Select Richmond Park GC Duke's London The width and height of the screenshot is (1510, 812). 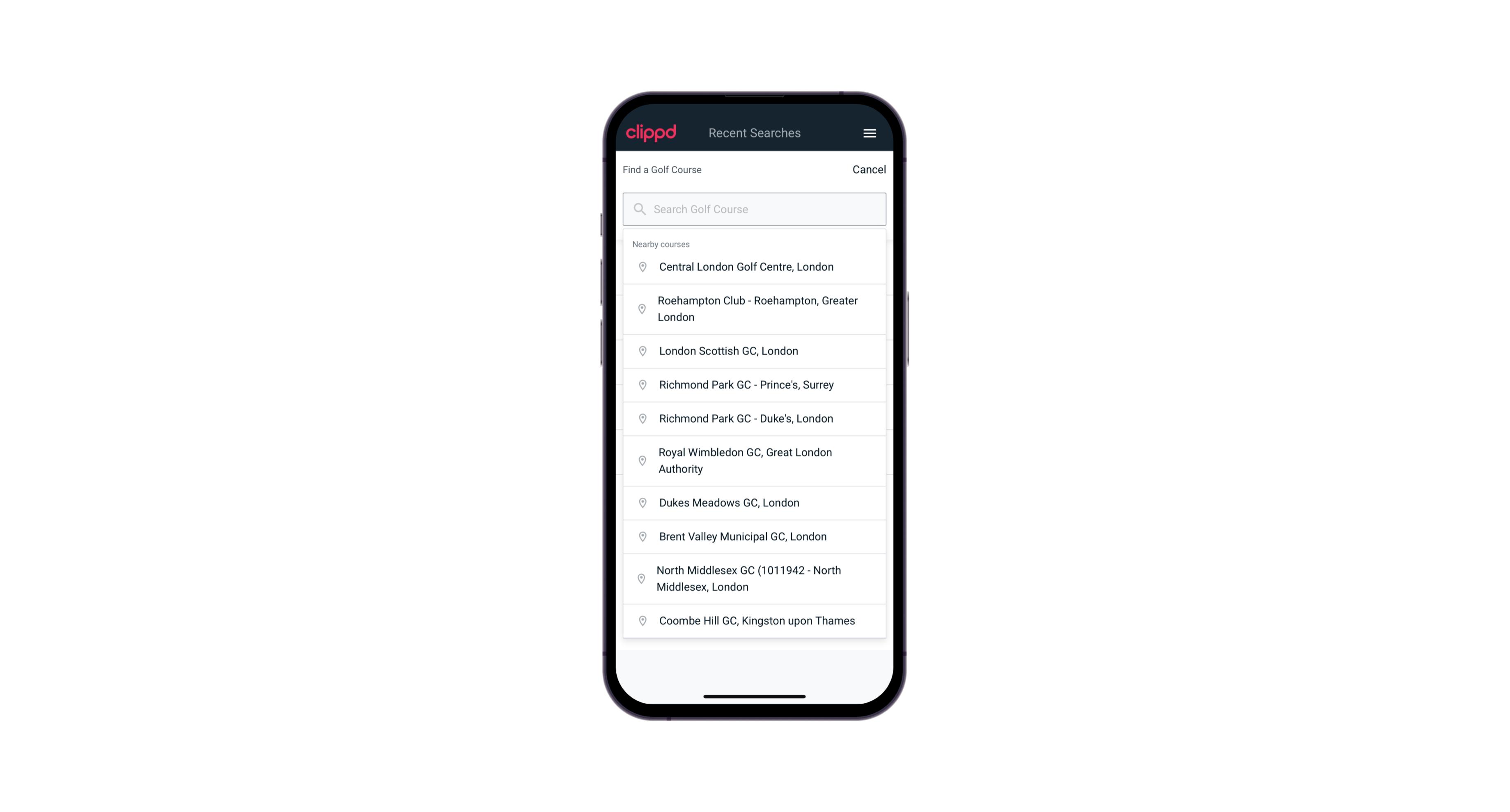754,418
